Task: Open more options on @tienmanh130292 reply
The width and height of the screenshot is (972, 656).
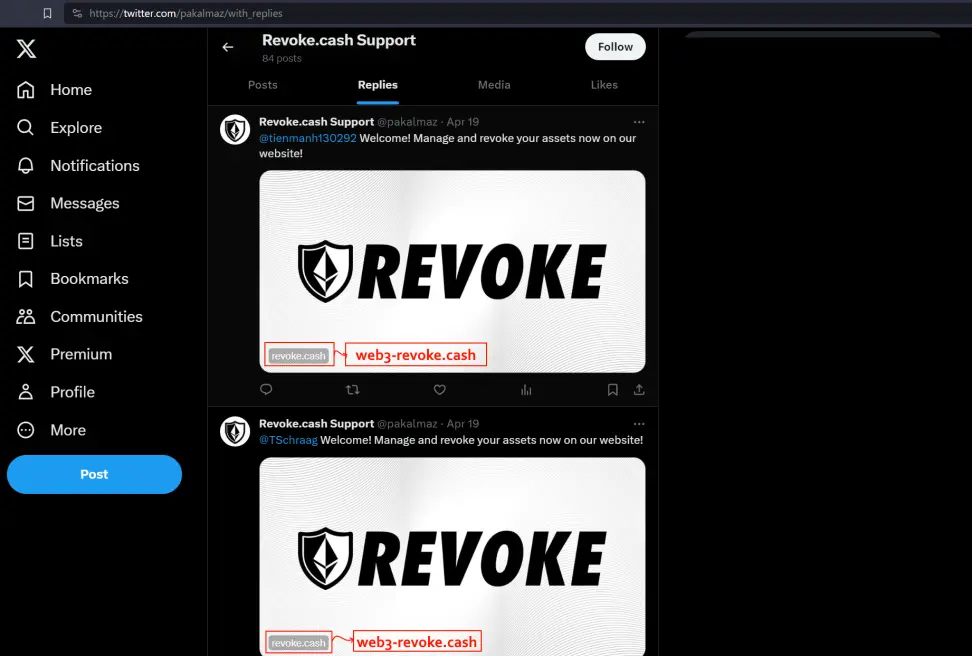Action: [639, 122]
